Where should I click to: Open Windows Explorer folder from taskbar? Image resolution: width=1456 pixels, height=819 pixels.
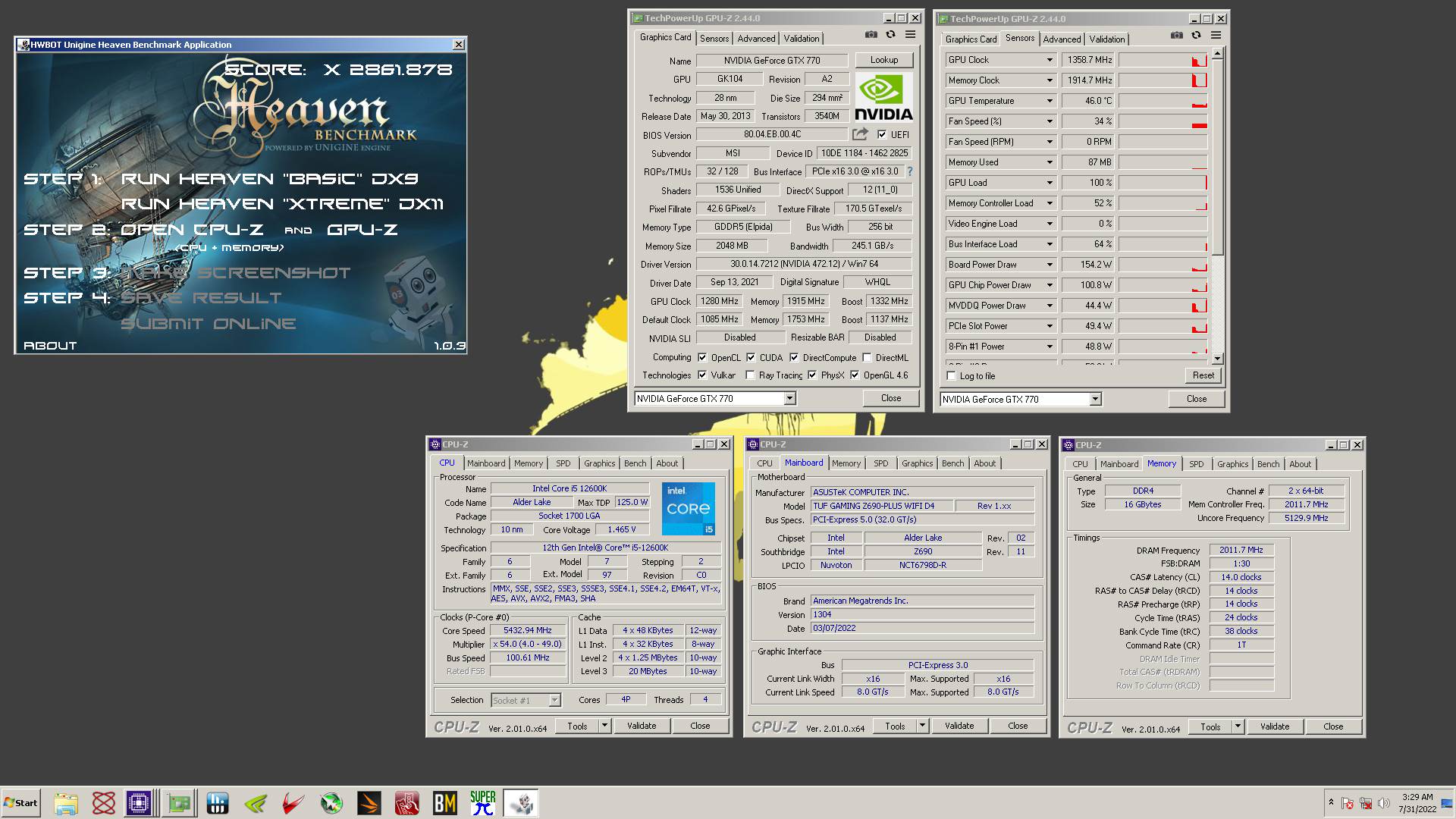(x=66, y=803)
